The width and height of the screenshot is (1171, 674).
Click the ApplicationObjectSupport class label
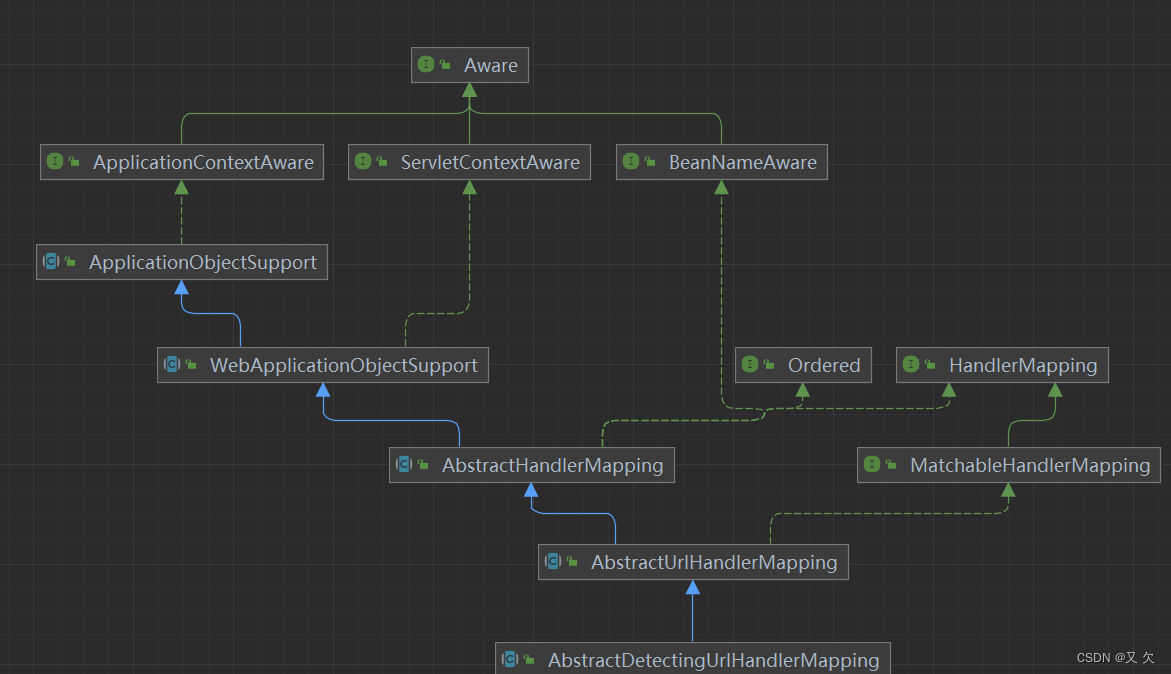pyautogui.click(x=202, y=262)
